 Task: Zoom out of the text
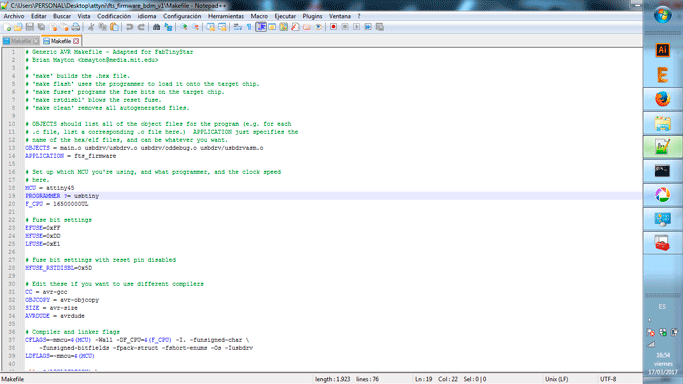[x=196, y=27]
